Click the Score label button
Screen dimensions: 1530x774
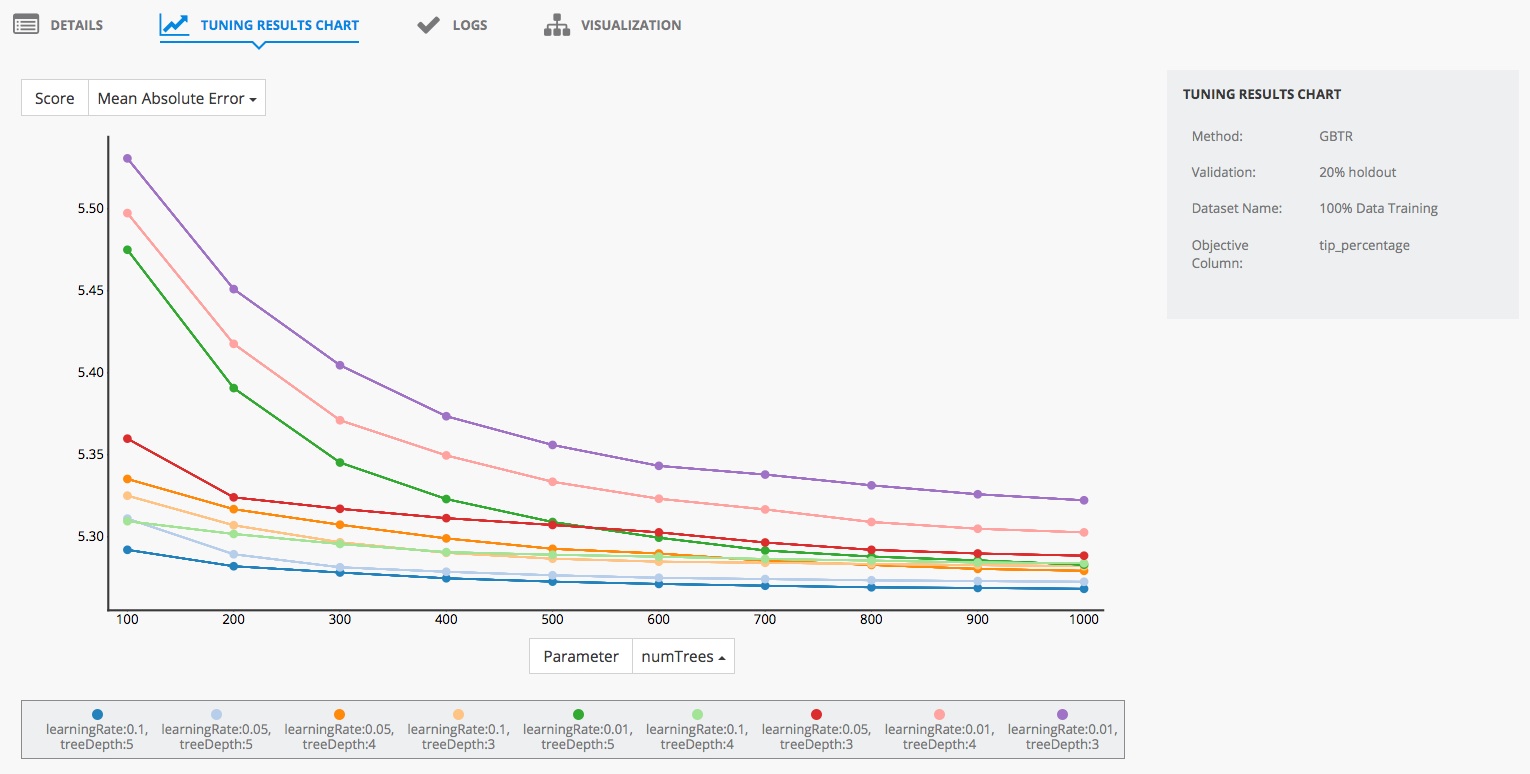(x=55, y=98)
